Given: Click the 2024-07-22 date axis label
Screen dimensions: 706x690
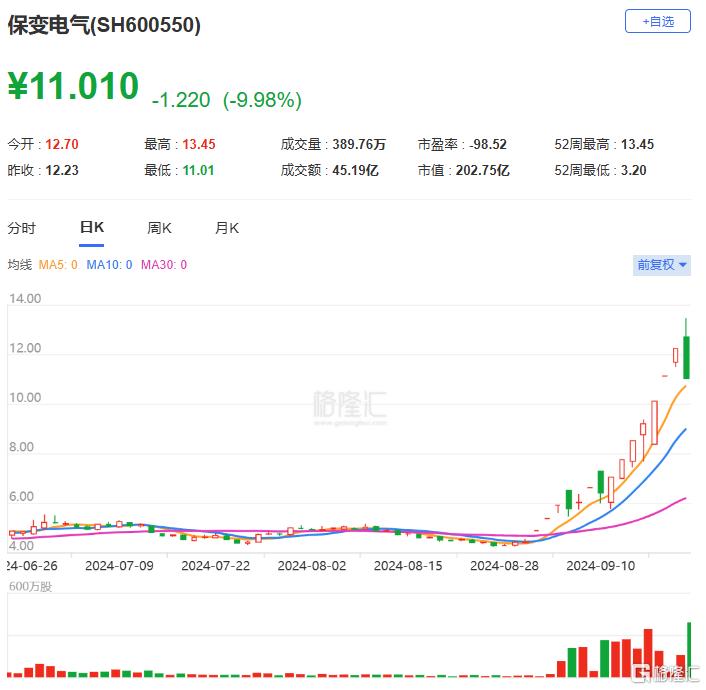Looking at the screenshot, I should point(216,566).
